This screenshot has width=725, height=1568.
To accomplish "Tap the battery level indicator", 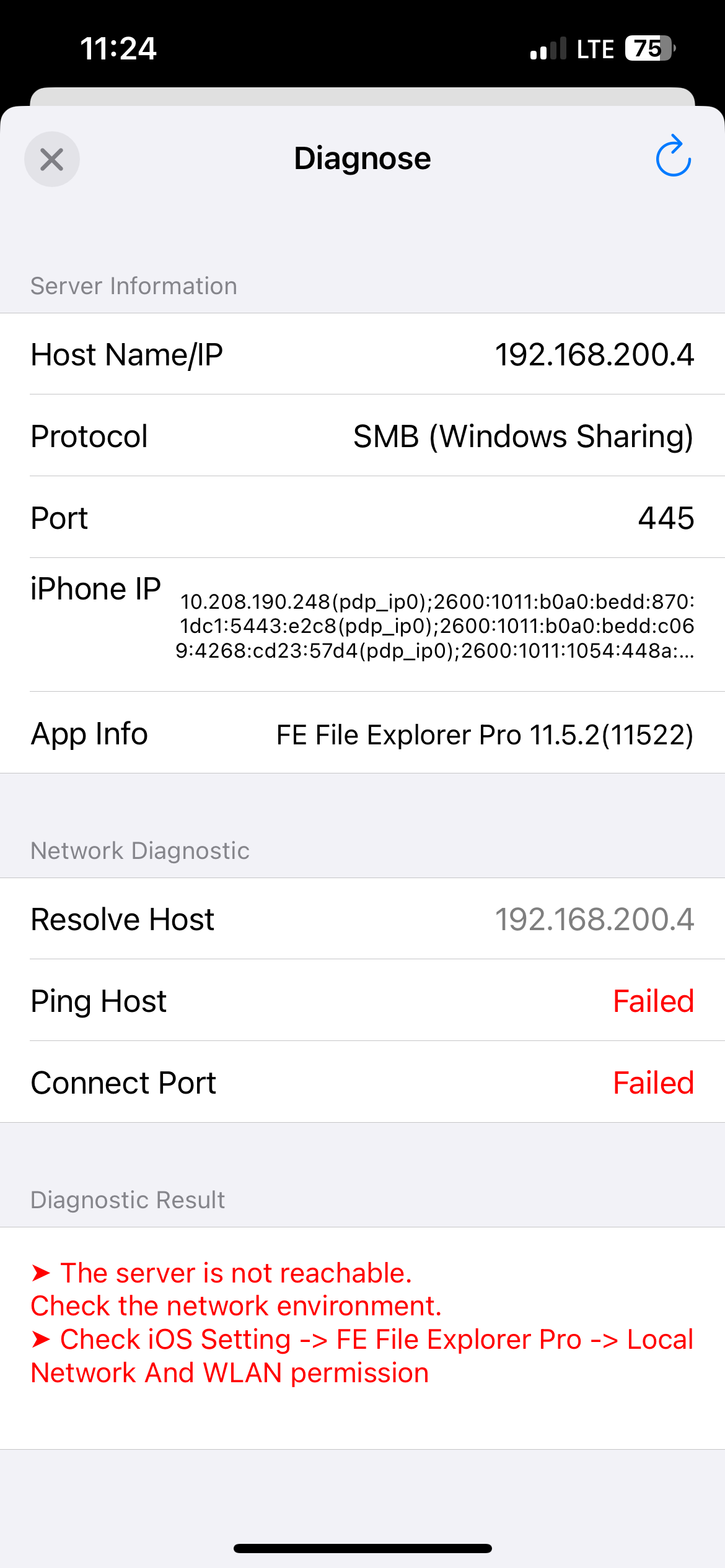I will [x=649, y=48].
